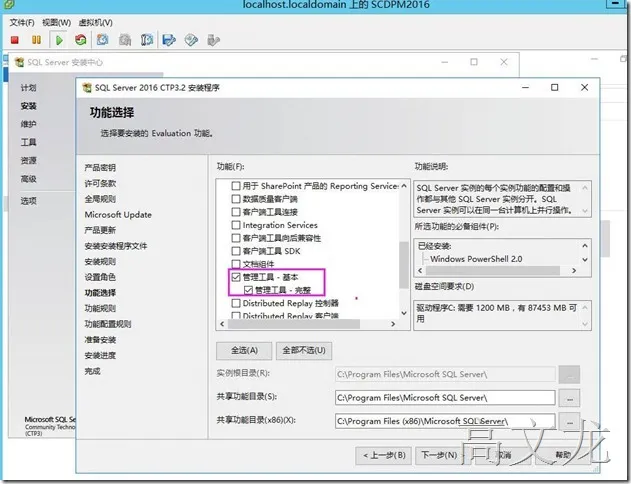The height and width of the screenshot is (484, 631).
Task: Click 已经安装 tree scroll up arrow
Action: pyautogui.click(x=585, y=245)
